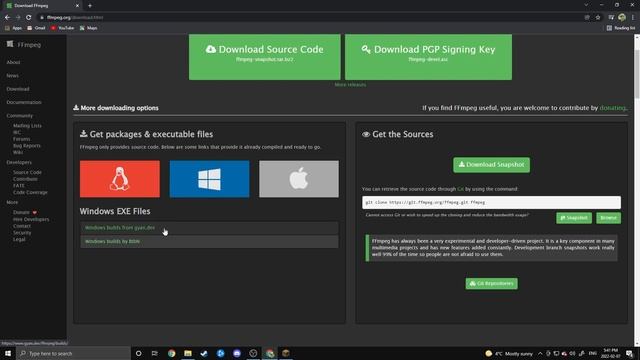Screen dimensions: 640x360
Task: Open the Git link in source text
Action: (x=460, y=189)
